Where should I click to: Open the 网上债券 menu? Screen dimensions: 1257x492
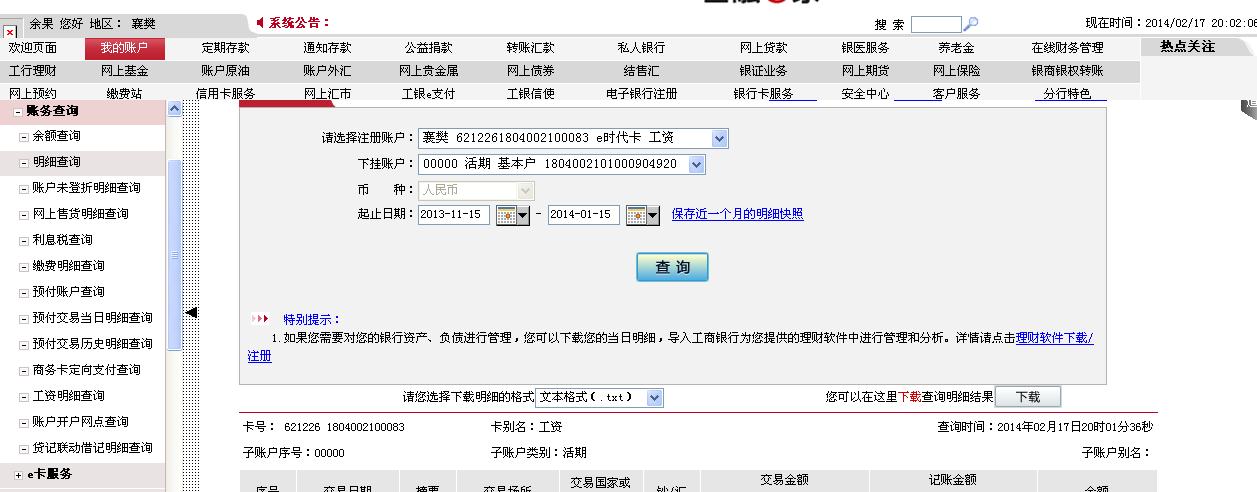click(x=530, y=71)
